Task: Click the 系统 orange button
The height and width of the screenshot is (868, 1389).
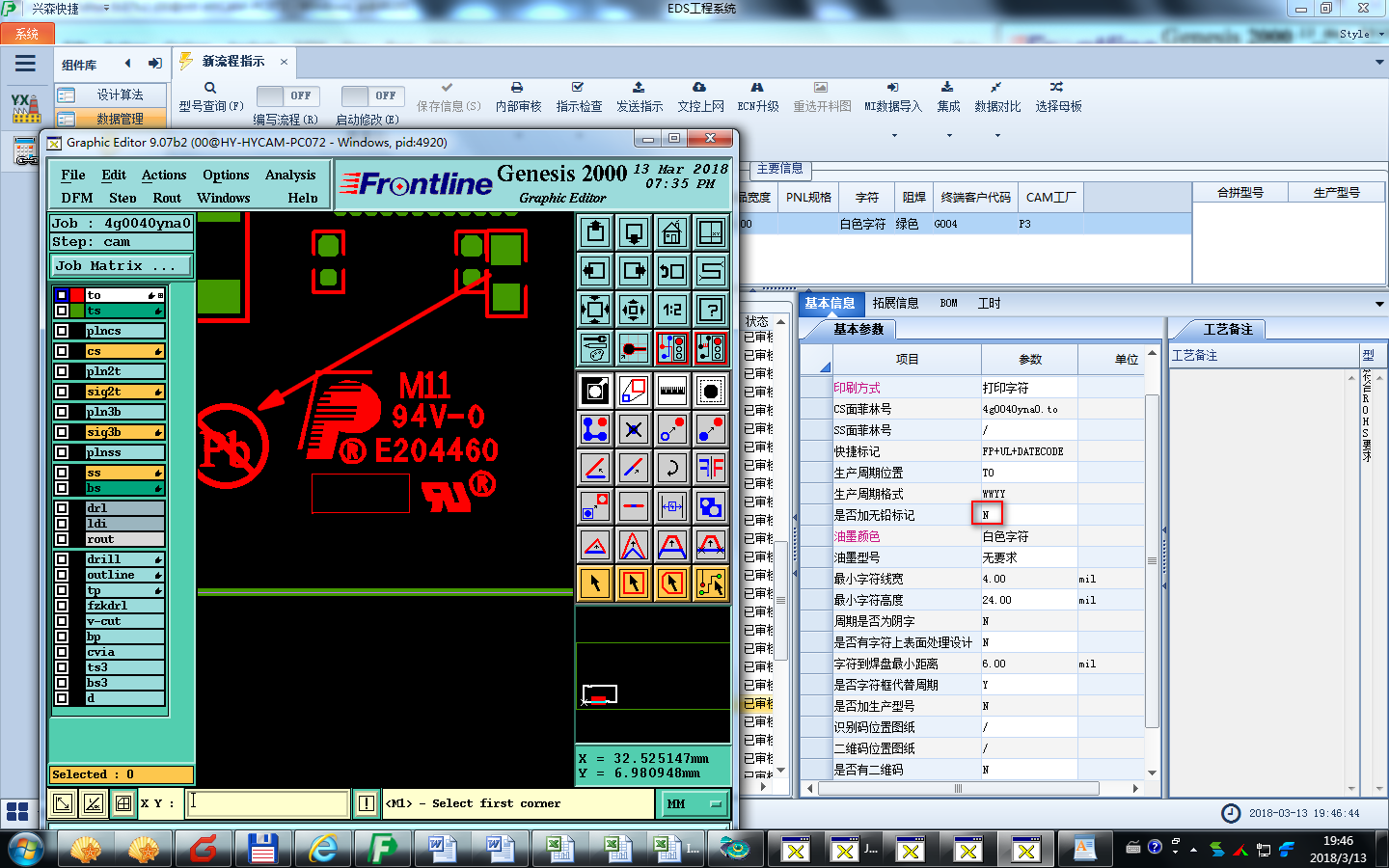Action: pyautogui.click(x=27, y=34)
